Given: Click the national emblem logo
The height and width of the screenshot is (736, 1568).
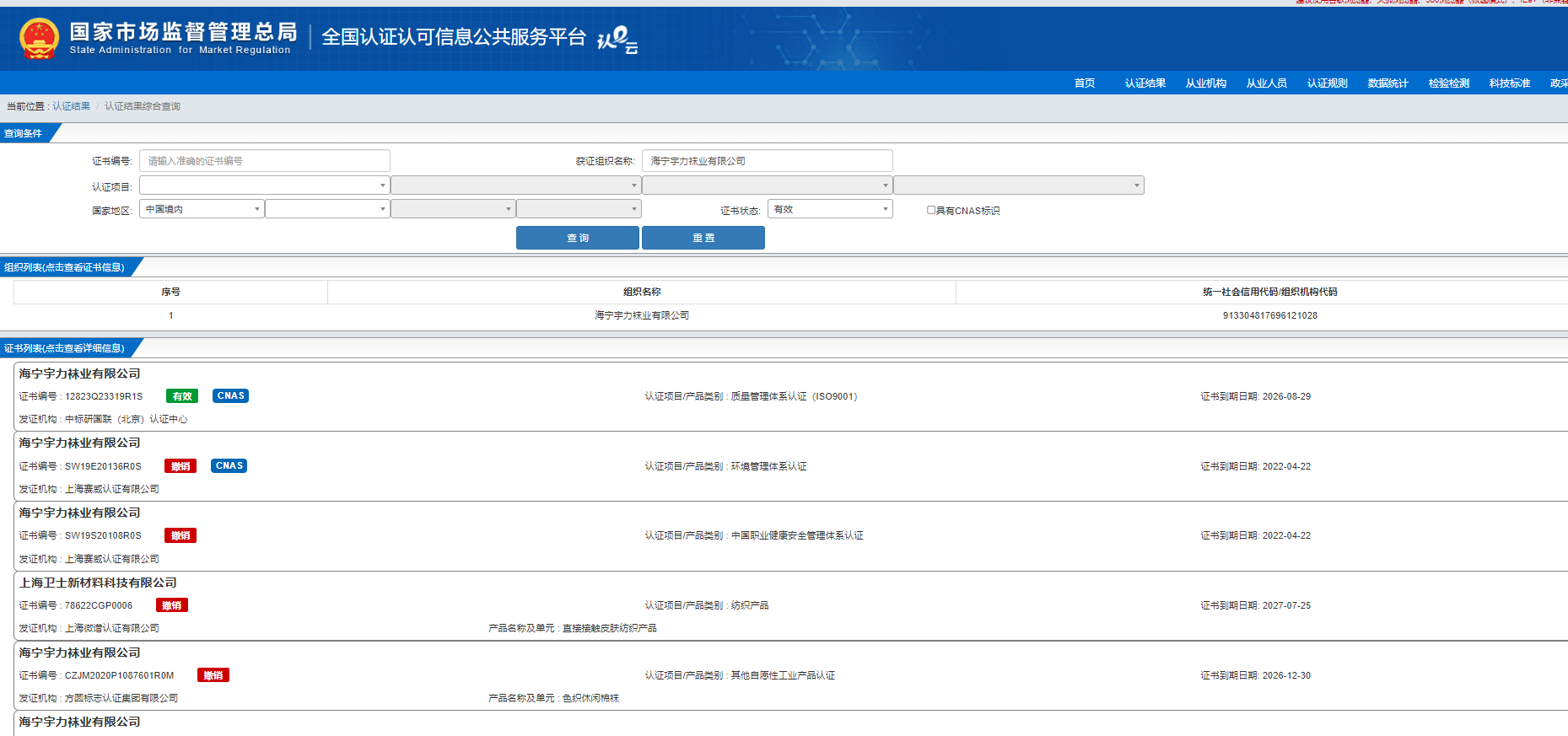Looking at the screenshot, I should click(39, 39).
